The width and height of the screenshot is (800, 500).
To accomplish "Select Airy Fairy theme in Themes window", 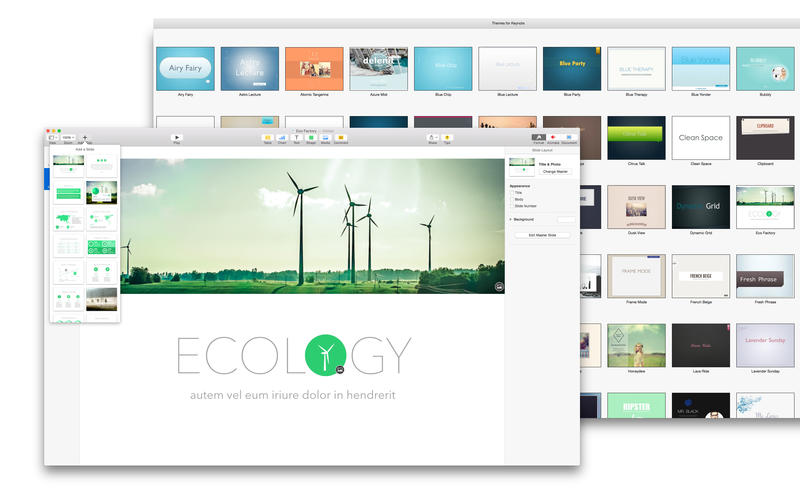I will [185, 69].
